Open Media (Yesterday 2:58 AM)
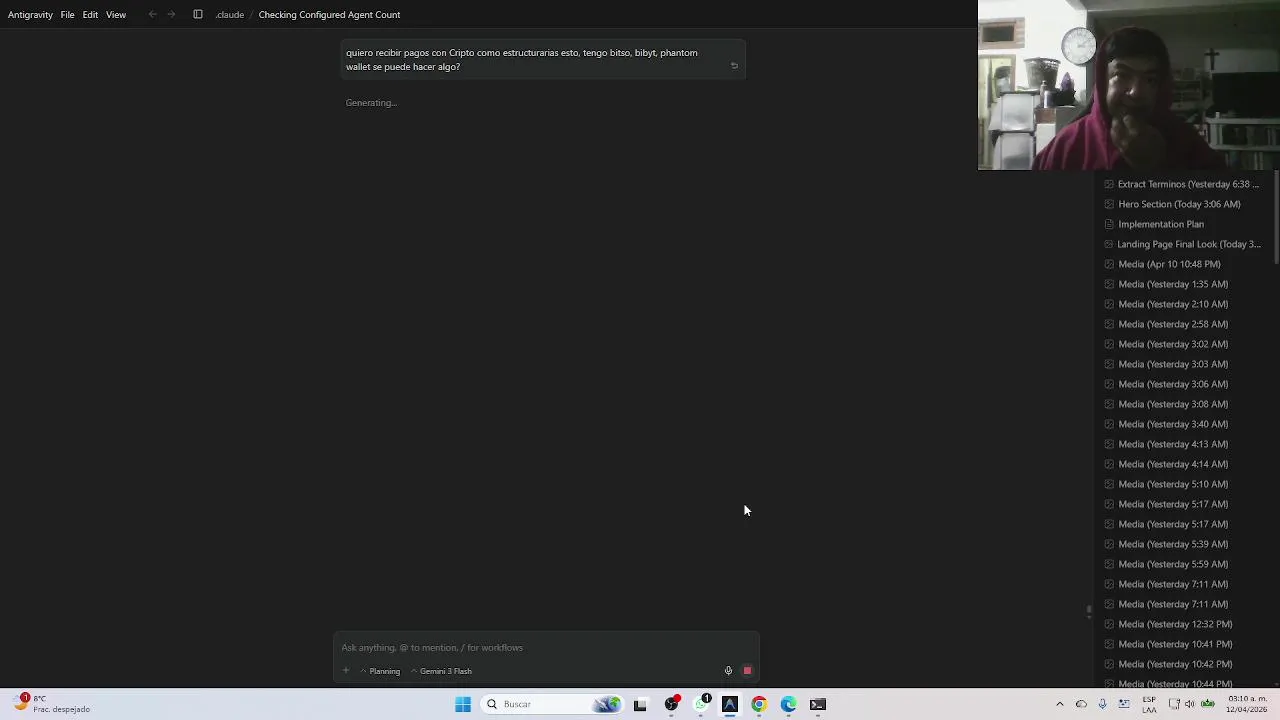 click(1173, 324)
